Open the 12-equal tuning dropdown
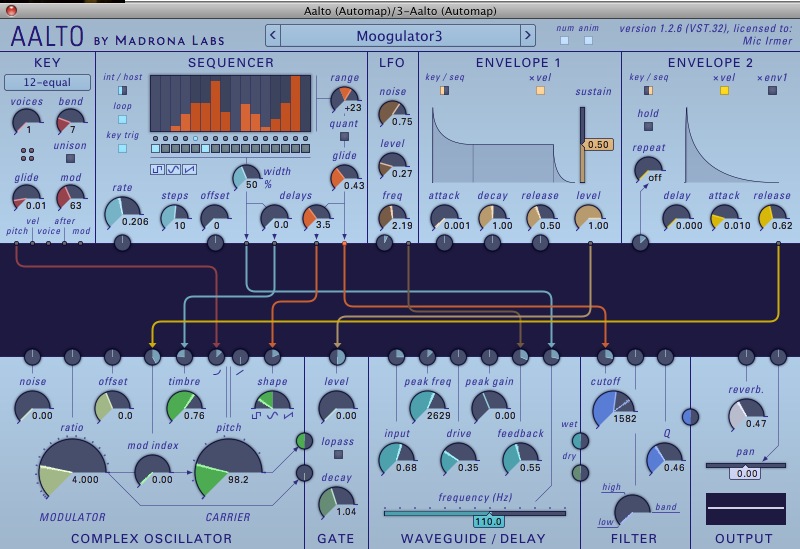Image resolution: width=800 pixels, height=549 pixels. coord(47,82)
